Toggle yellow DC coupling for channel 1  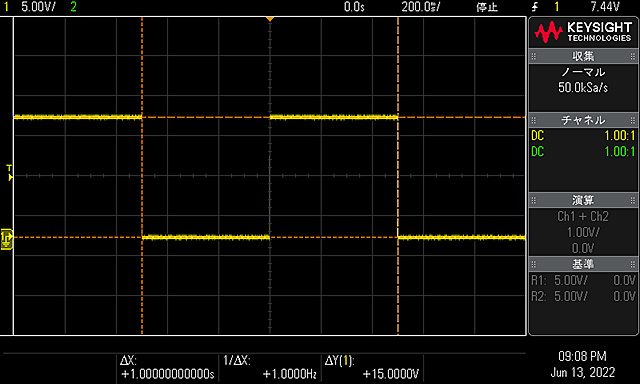[x=583, y=135]
